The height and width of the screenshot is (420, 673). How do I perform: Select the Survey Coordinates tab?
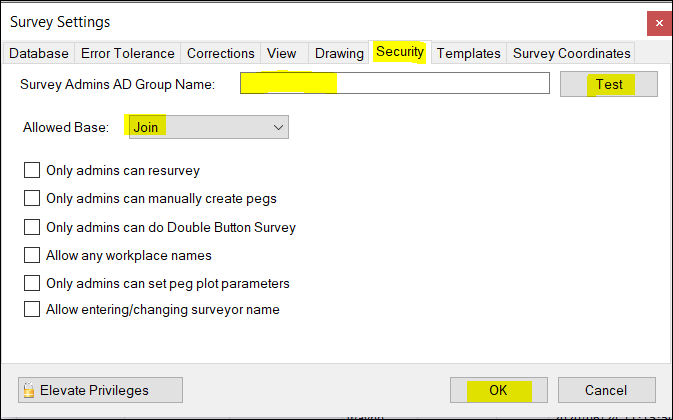(571, 53)
